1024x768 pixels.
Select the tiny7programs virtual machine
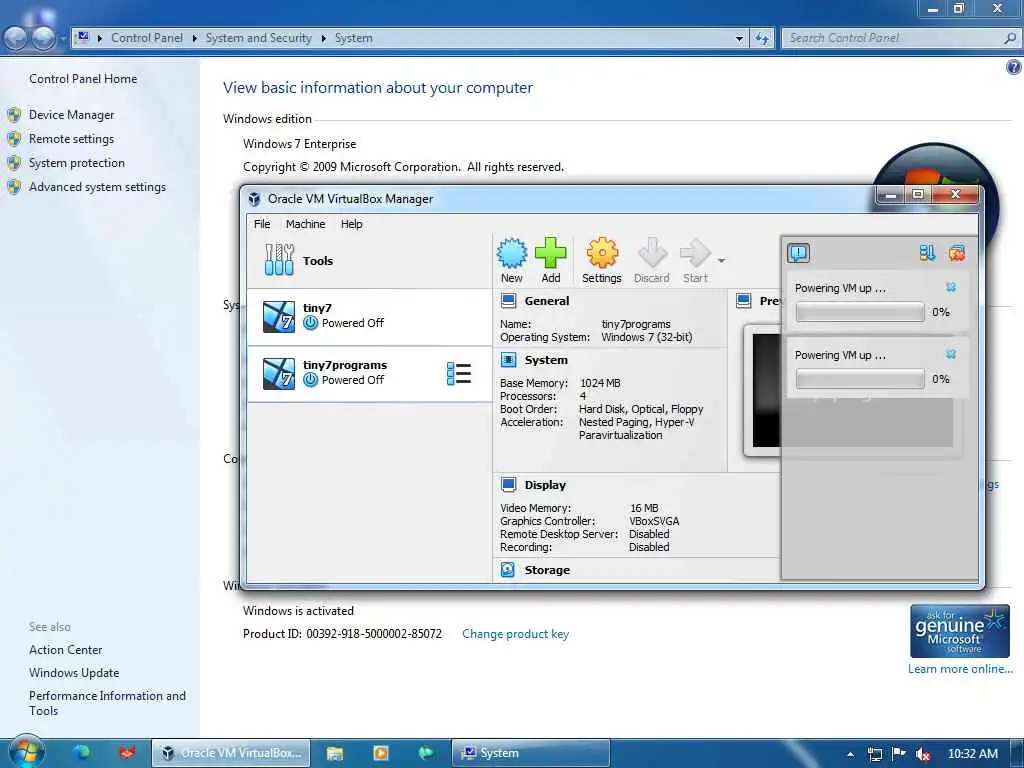click(370, 374)
